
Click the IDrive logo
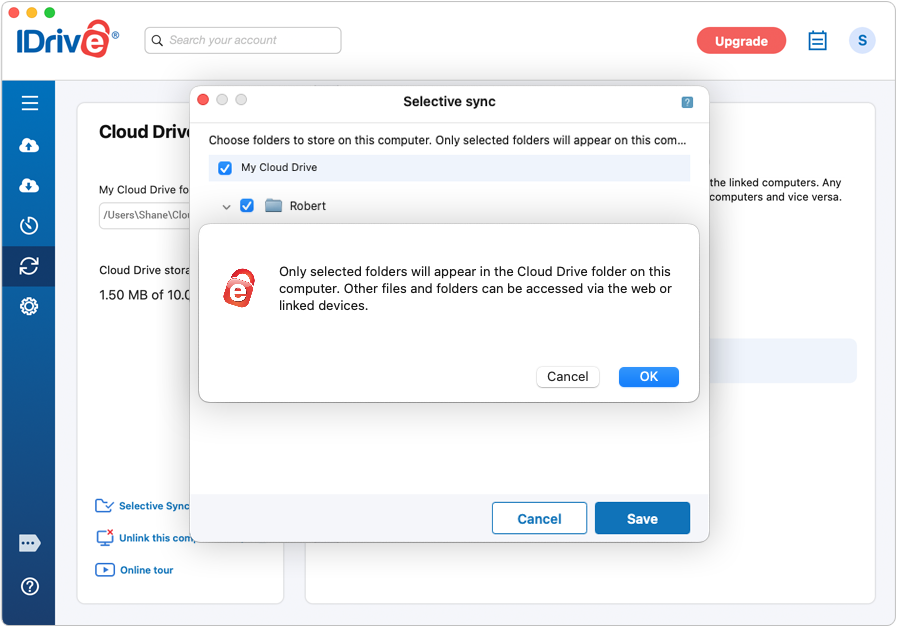tap(67, 39)
